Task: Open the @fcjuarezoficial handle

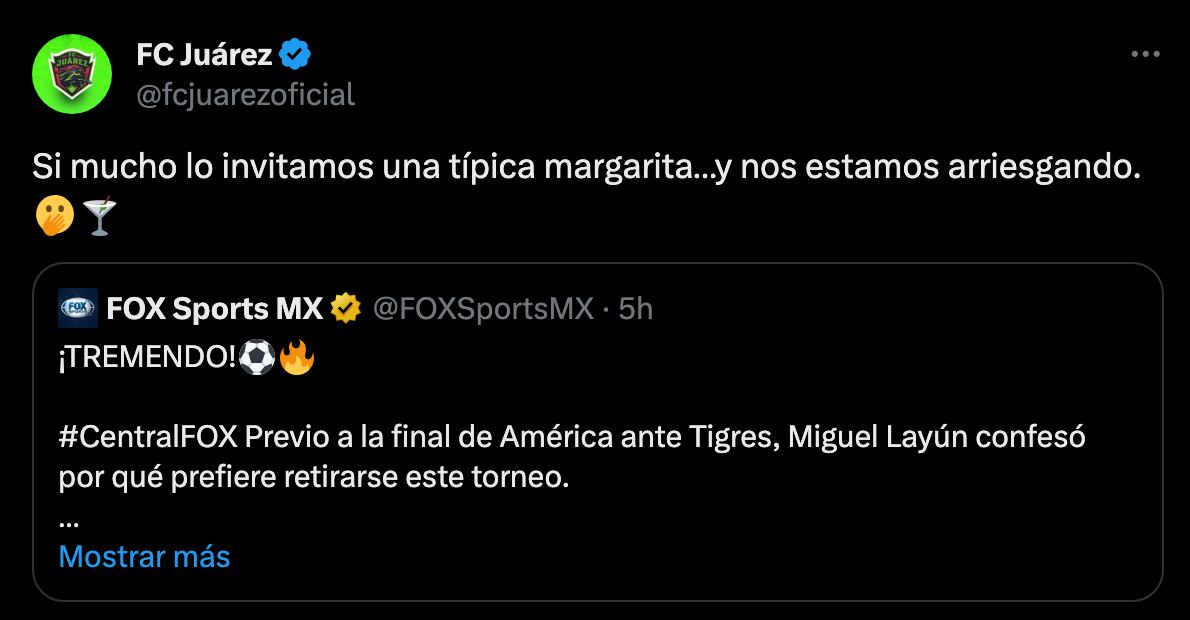Action: pos(245,95)
